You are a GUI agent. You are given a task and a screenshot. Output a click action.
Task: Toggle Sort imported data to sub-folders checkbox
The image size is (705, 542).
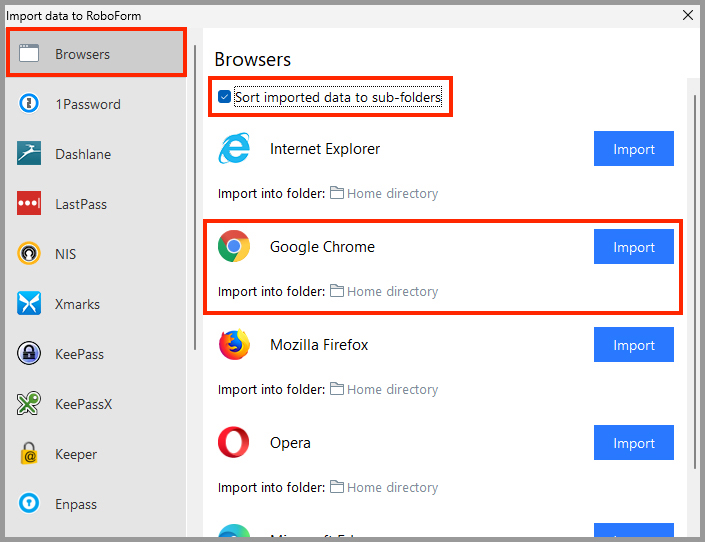pos(225,98)
